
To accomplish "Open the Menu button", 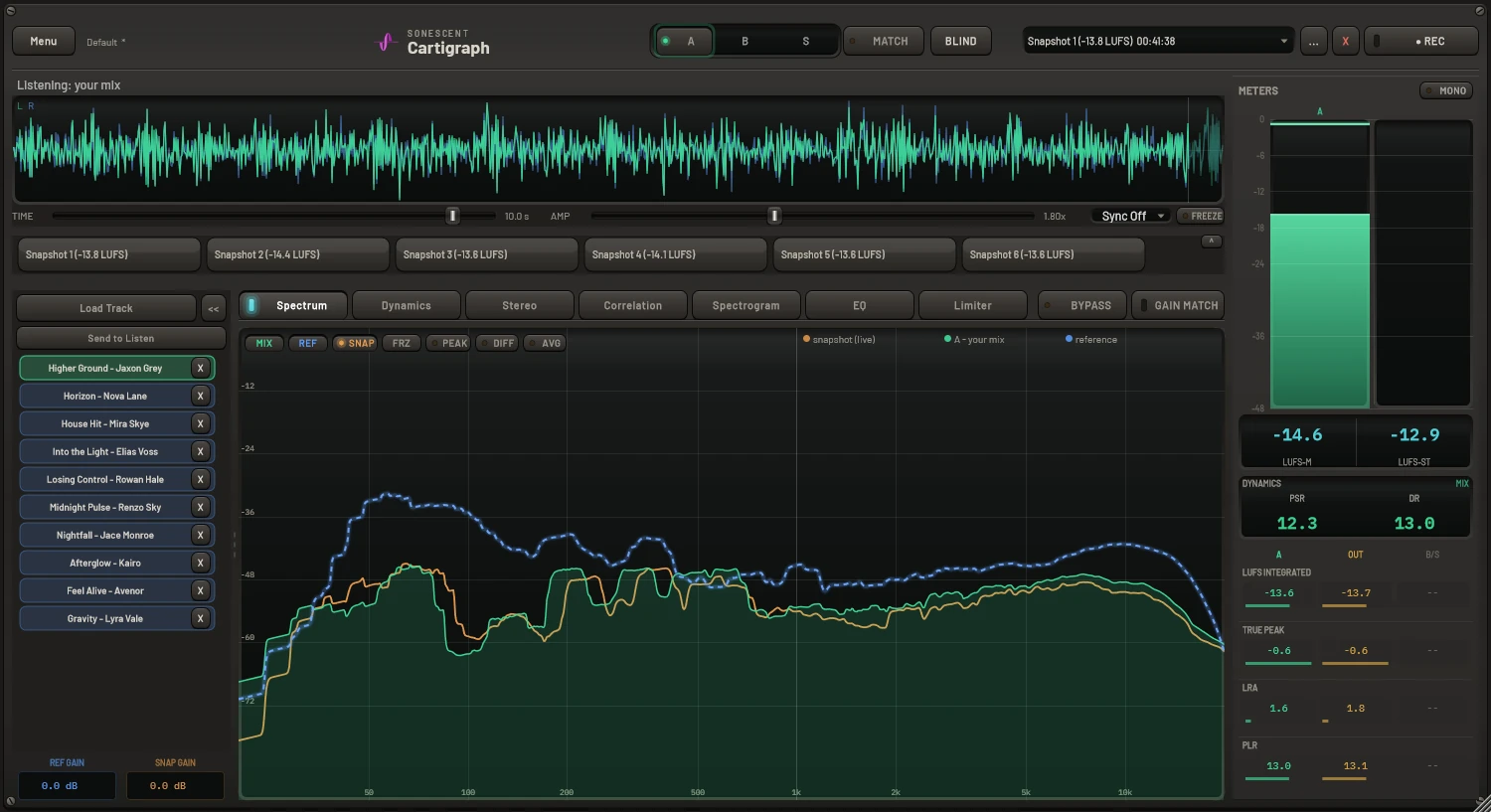I will 44,41.
